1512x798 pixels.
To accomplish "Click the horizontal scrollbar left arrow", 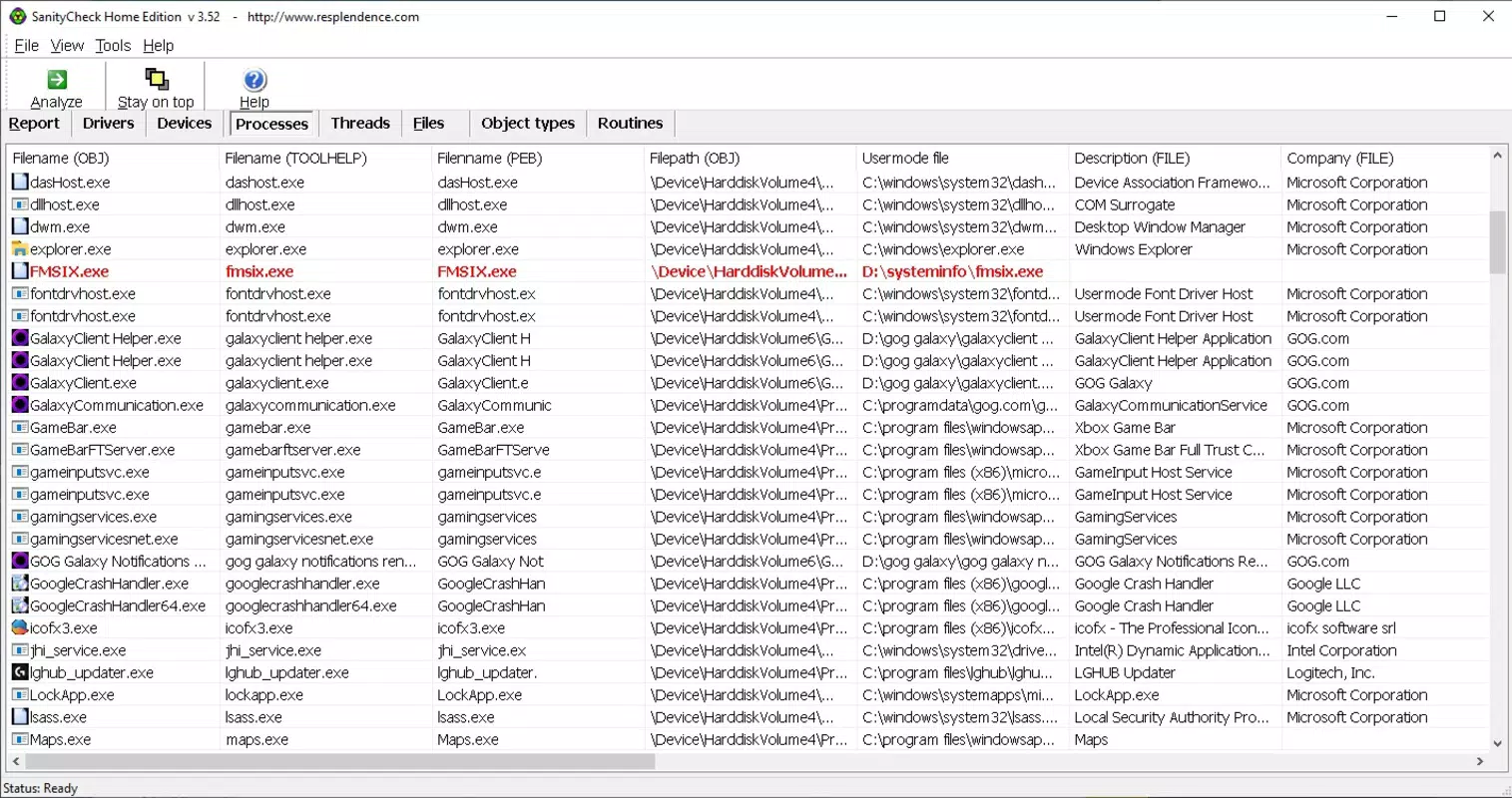I will point(15,761).
